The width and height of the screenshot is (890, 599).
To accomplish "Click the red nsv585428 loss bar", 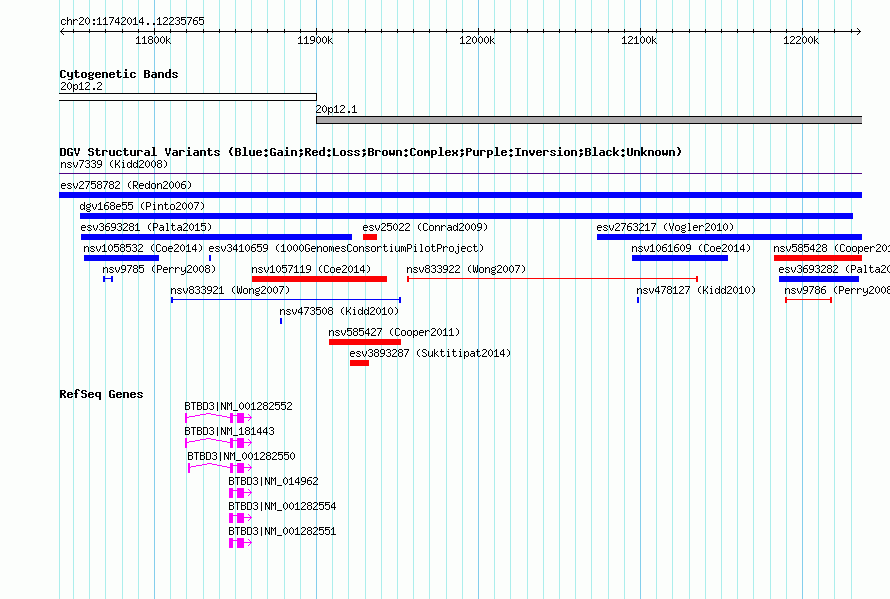I will point(818,258).
